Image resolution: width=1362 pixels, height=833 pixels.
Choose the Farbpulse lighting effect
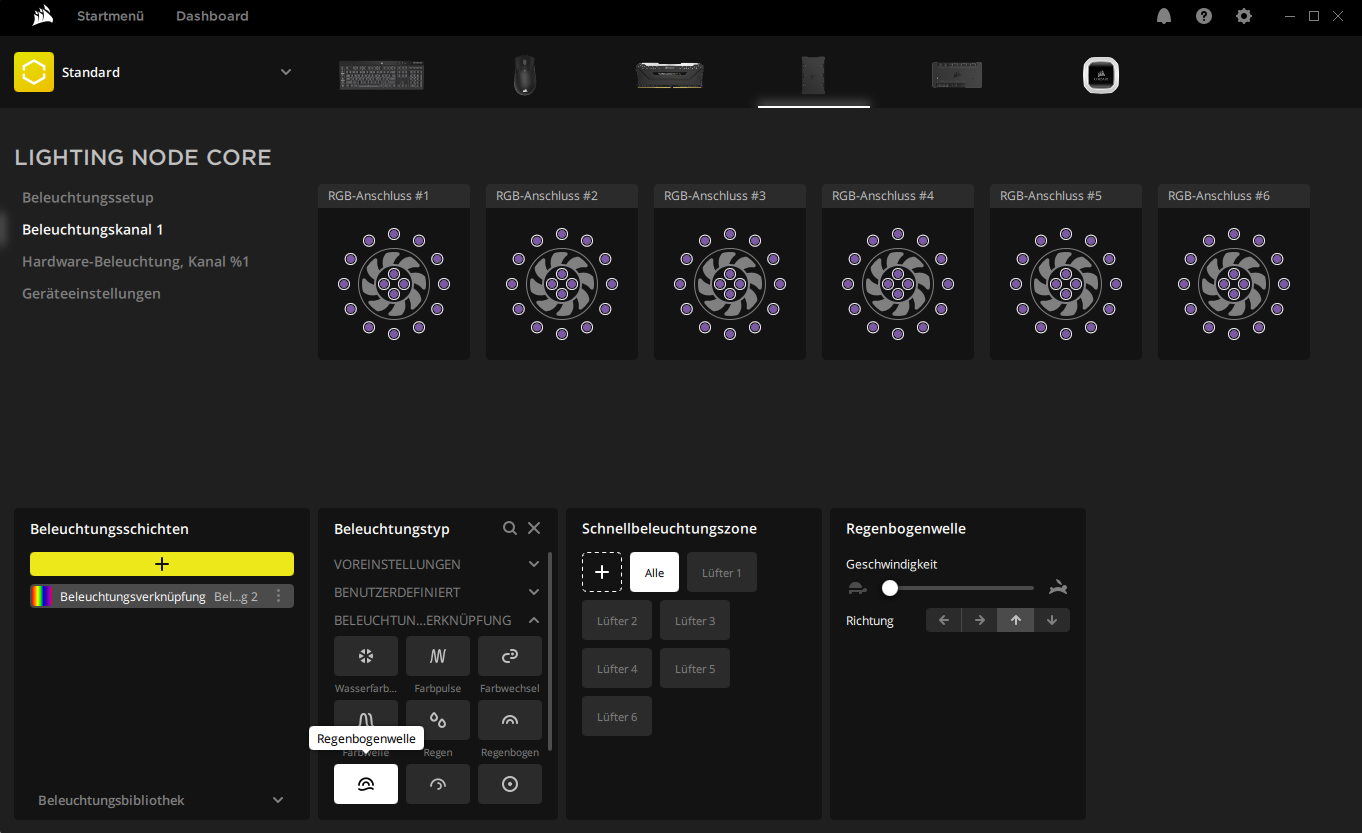tap(438, 656)
